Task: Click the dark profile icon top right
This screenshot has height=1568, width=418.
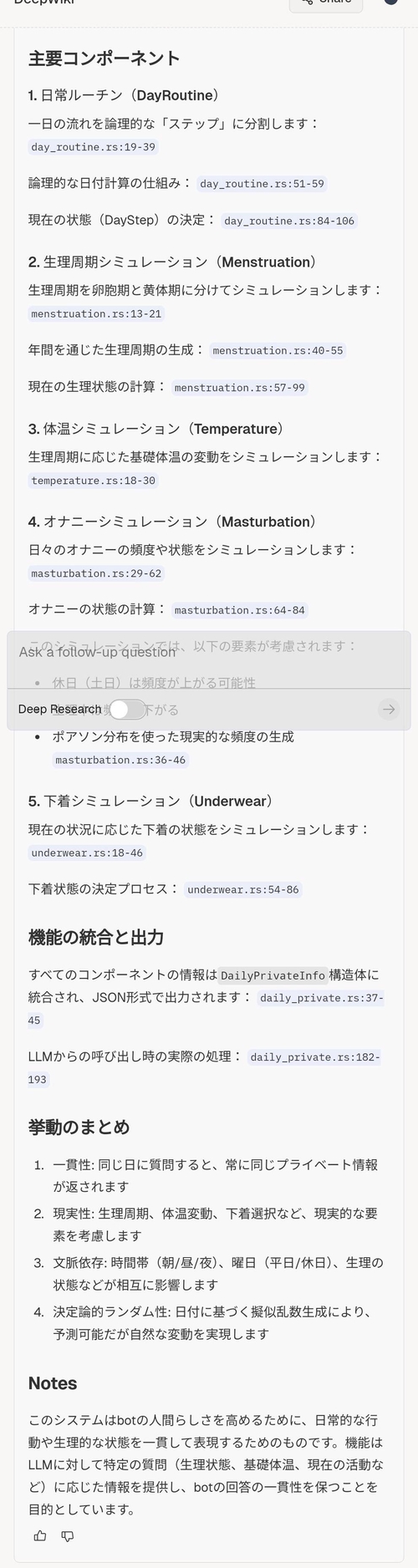Action: coord(391,2)
